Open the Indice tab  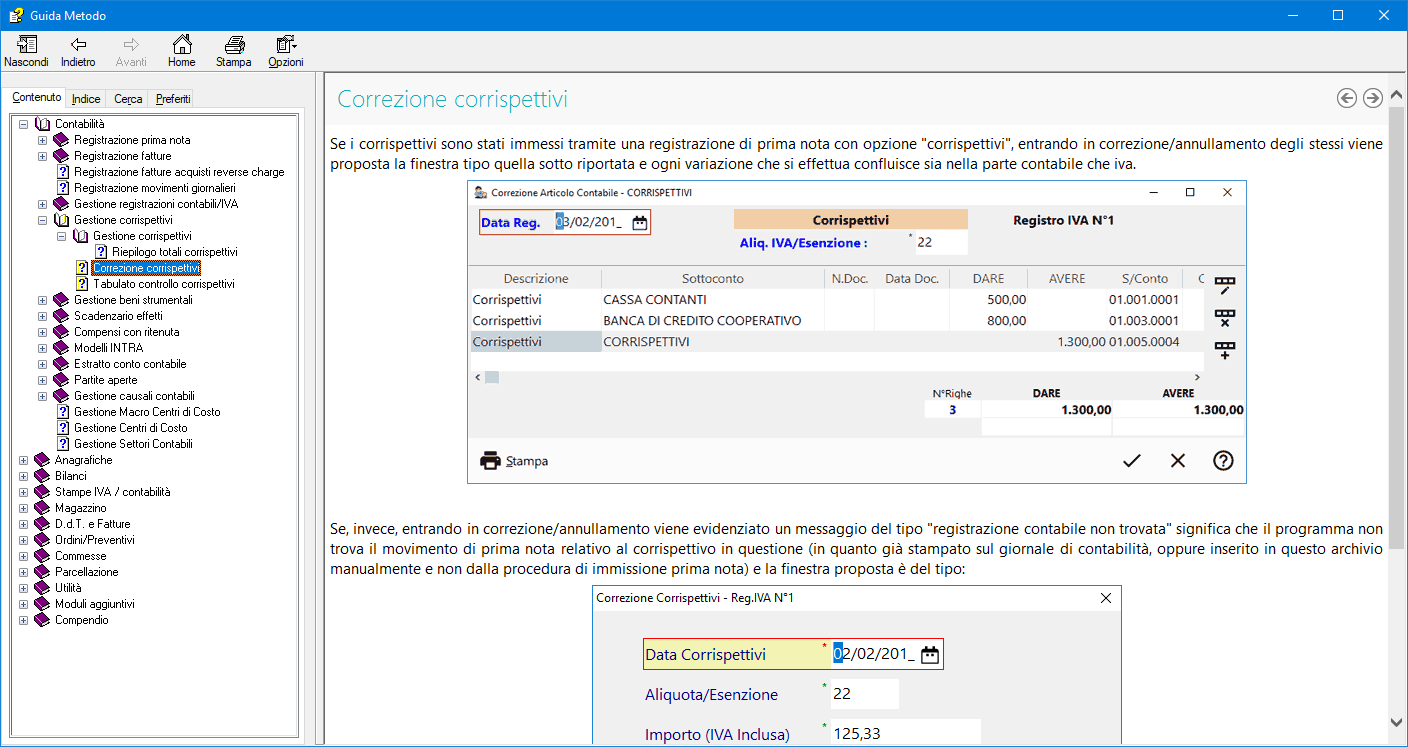coord(86,99)
